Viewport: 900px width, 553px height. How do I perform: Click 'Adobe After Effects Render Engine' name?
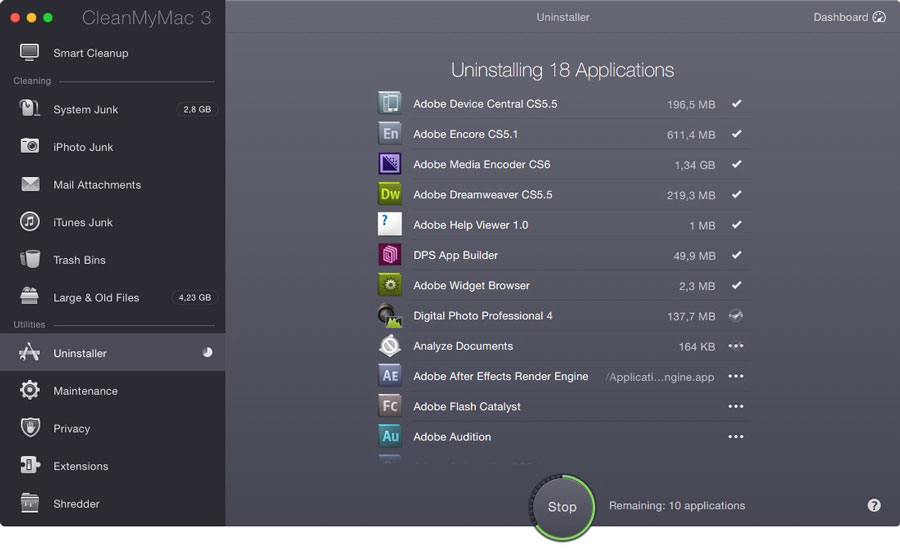501,376
